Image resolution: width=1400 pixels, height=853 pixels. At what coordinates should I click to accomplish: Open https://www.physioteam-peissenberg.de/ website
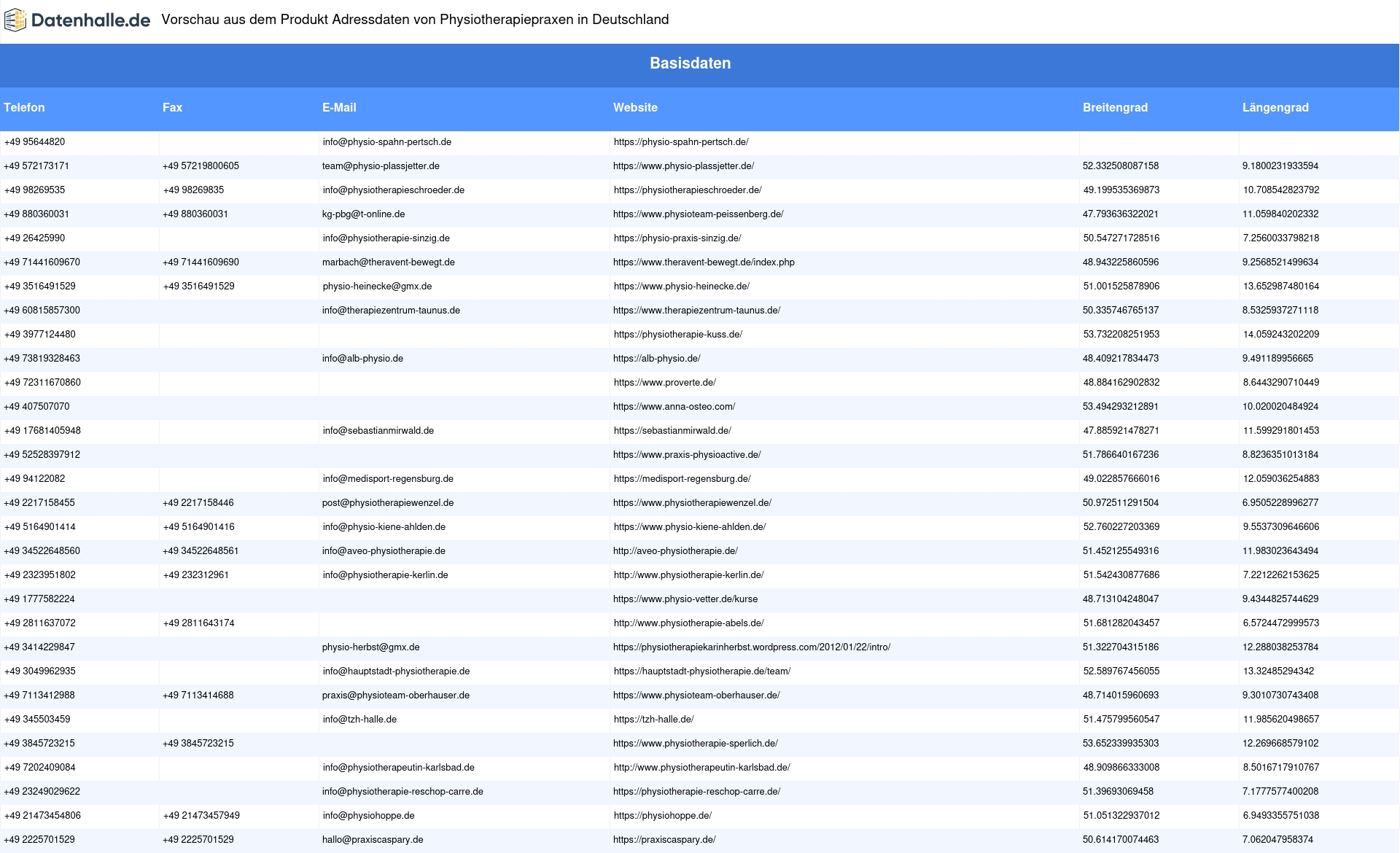(698, 214)
